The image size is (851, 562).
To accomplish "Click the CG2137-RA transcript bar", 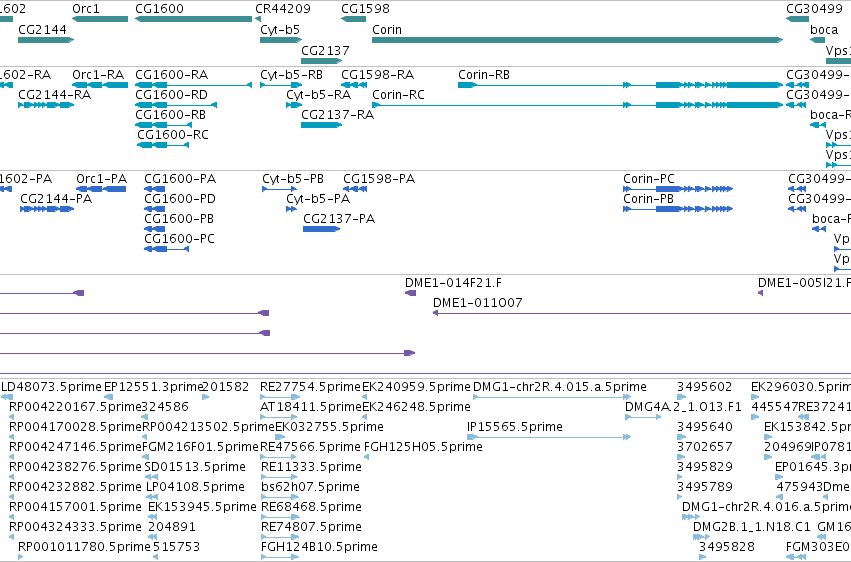I will [321, 125].
